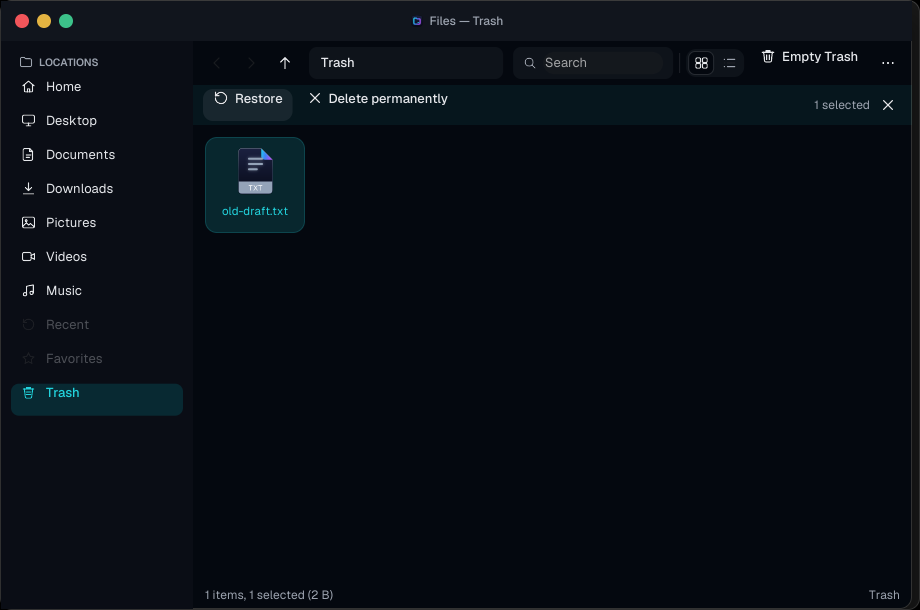Navigate back with the left arrow
Viewport: 920px width, 610px height.
tap(217, 63)
